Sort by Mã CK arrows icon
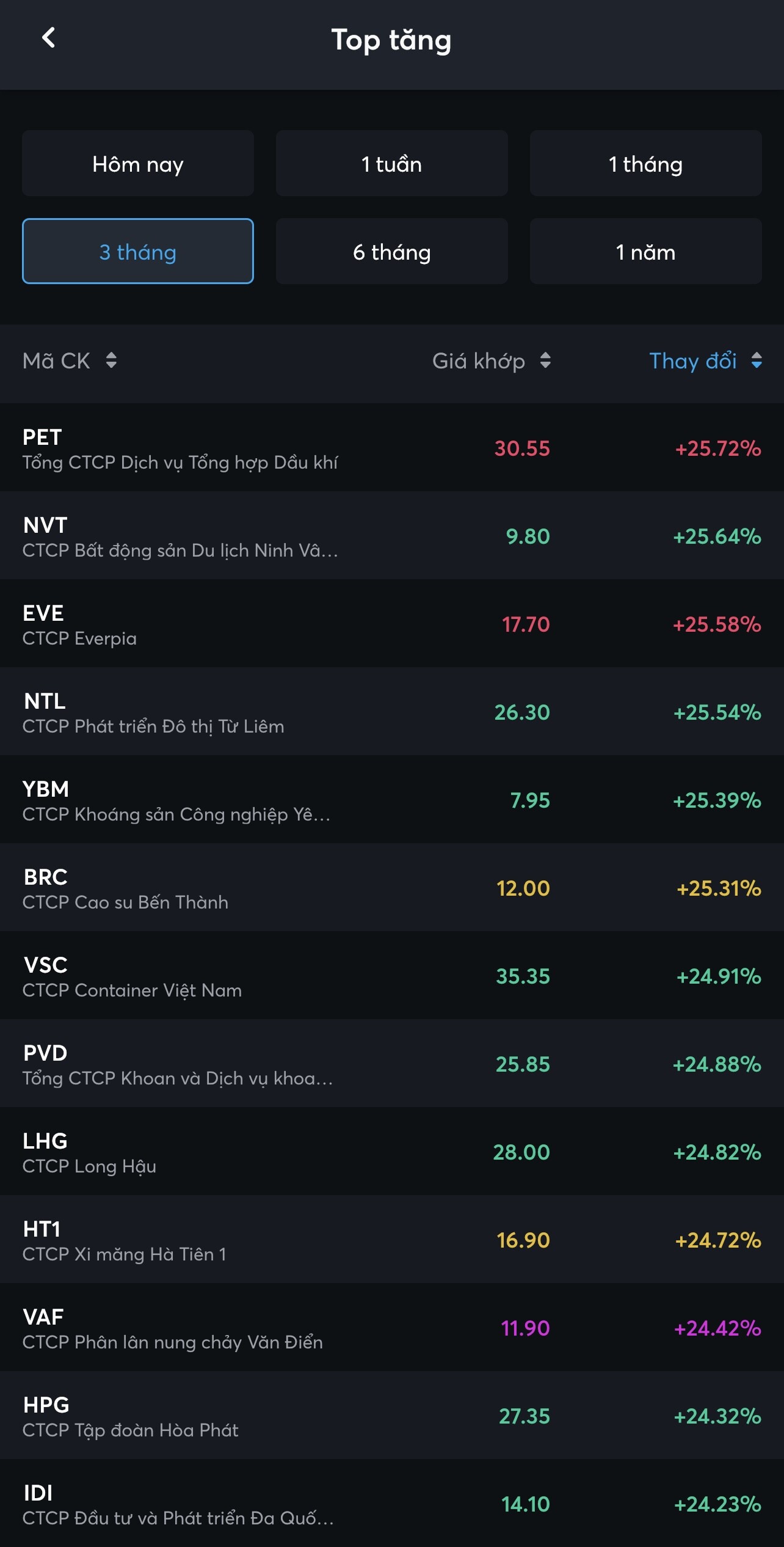 tap(111, 360)
